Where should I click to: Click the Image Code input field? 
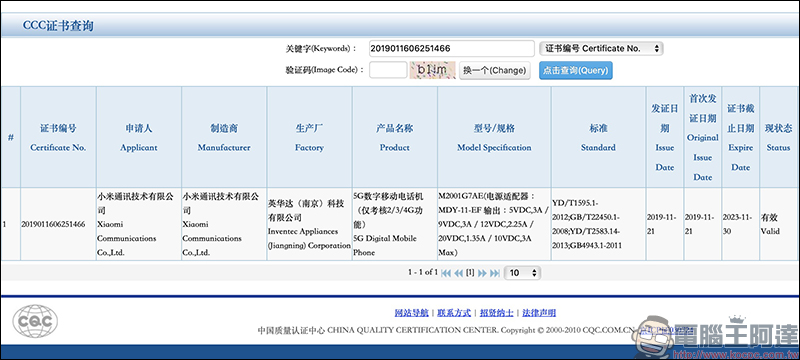388,70
